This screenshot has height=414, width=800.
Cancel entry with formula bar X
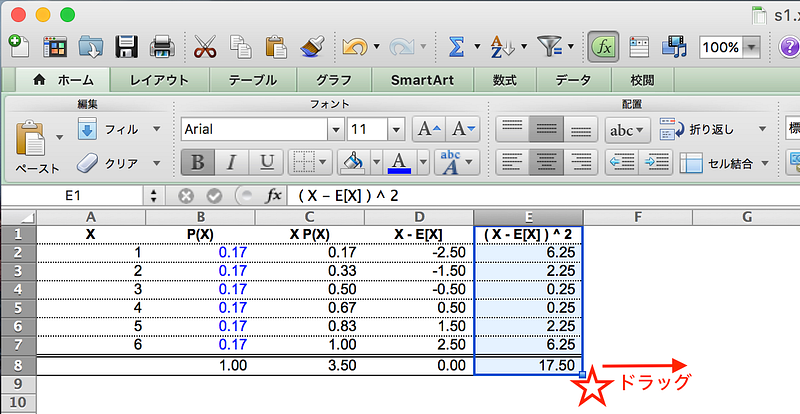point(186,196)
